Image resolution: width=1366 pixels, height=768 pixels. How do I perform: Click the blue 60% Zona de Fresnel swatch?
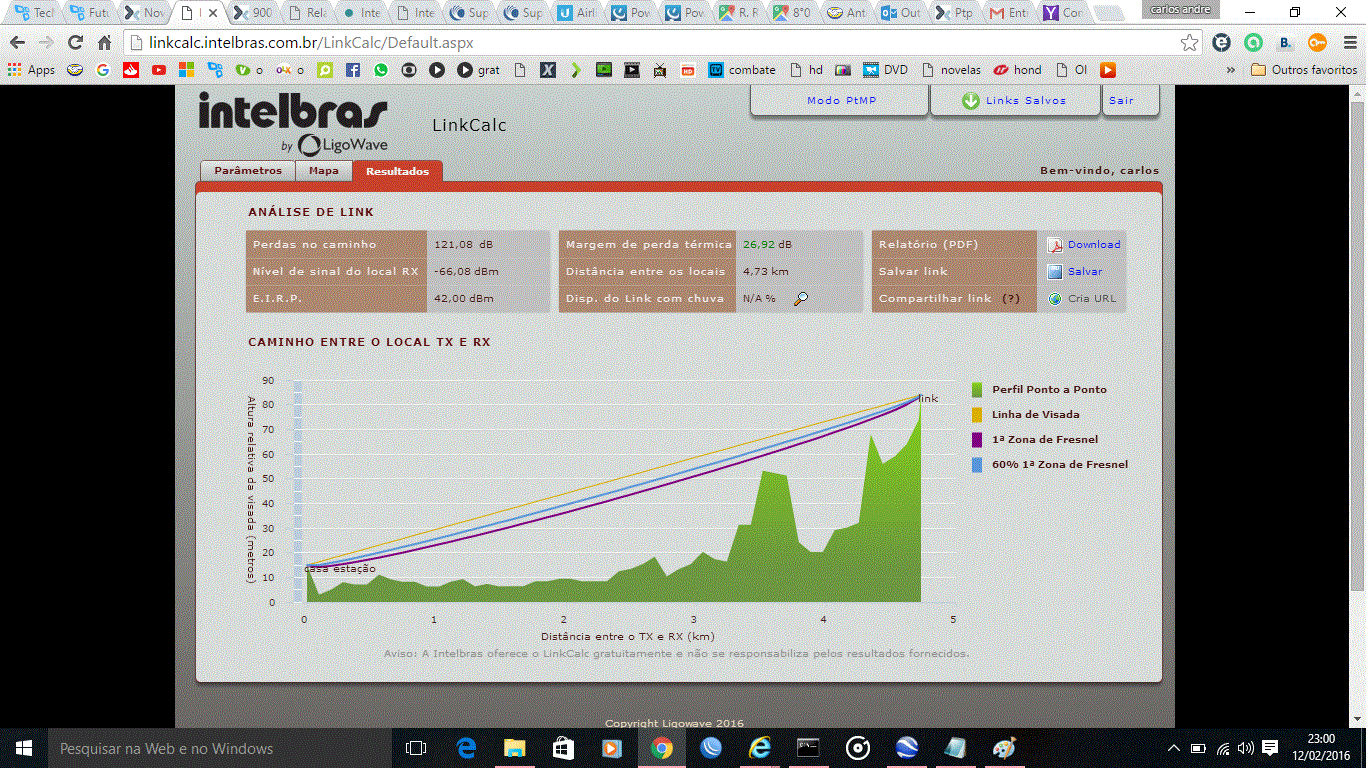click(977, 464)
